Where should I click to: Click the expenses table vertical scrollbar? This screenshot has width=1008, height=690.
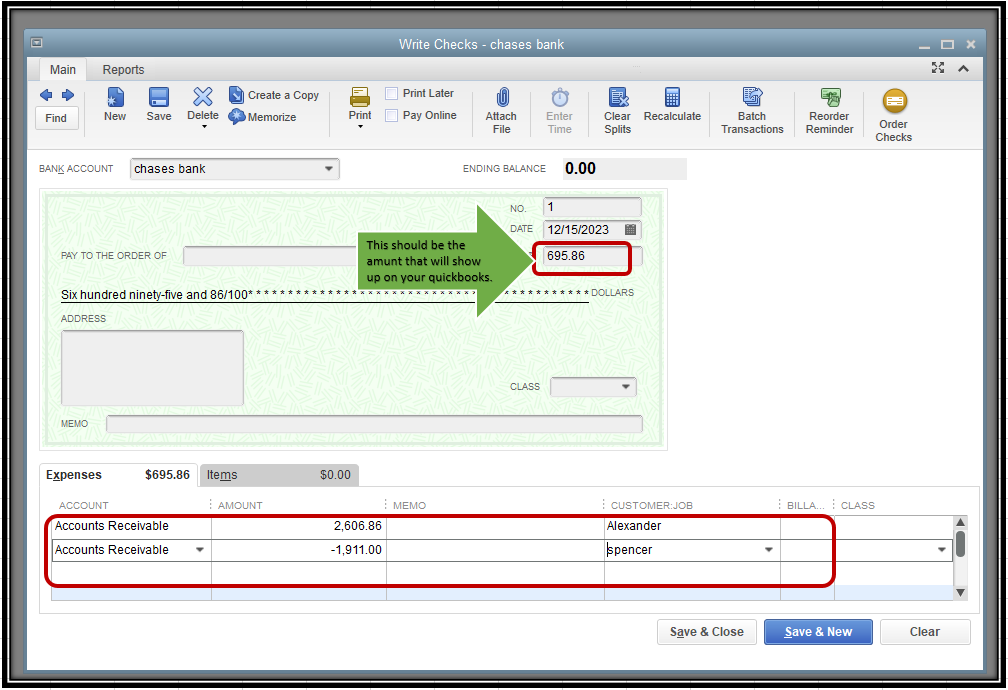pos(960,545)
